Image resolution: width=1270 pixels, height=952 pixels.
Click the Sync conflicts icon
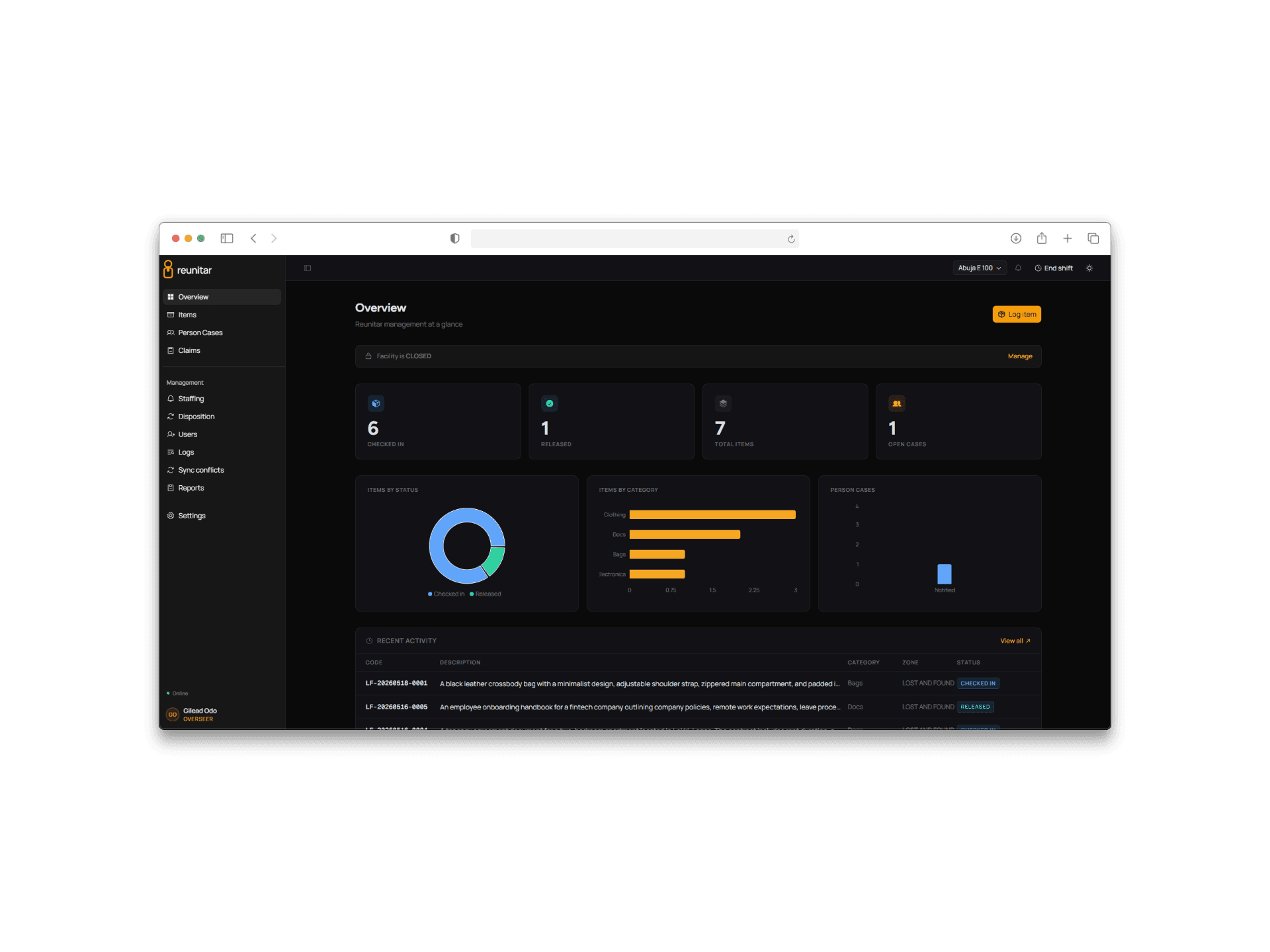[171, 470]
